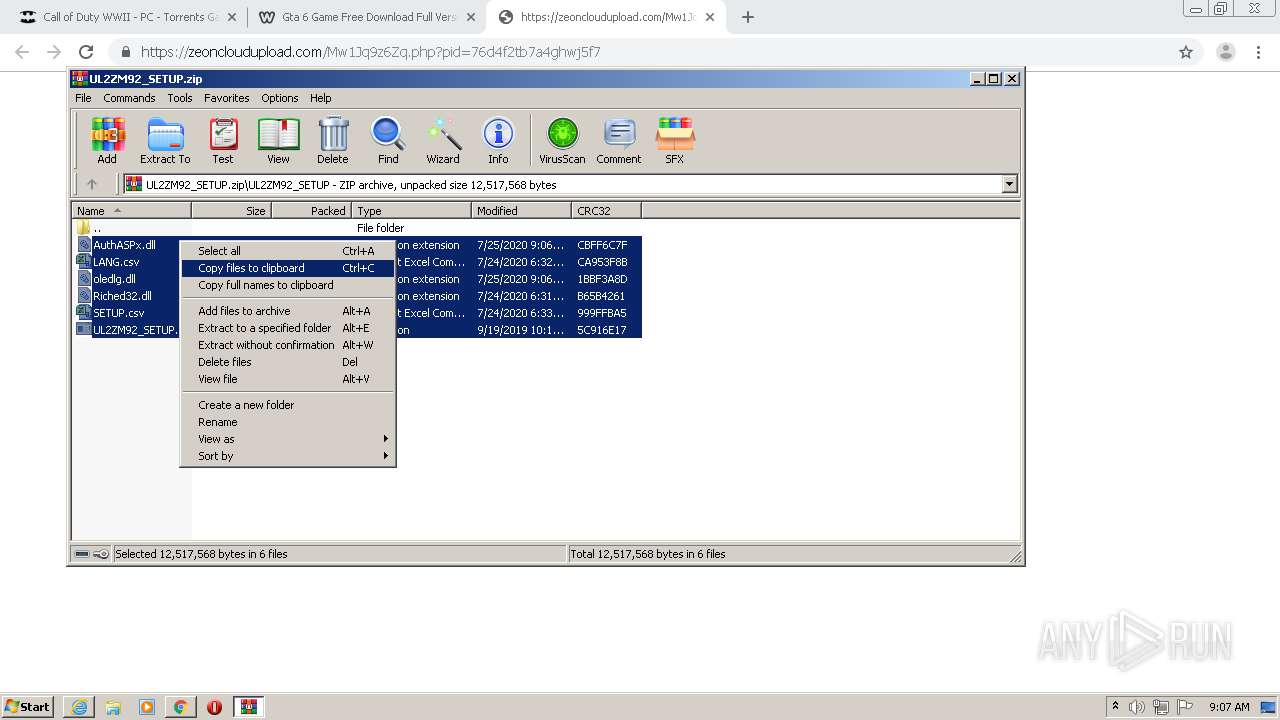Viewport: 1280px width, 720px height.
Task: Click the Add toolbar icon
Action: [107, 140]
